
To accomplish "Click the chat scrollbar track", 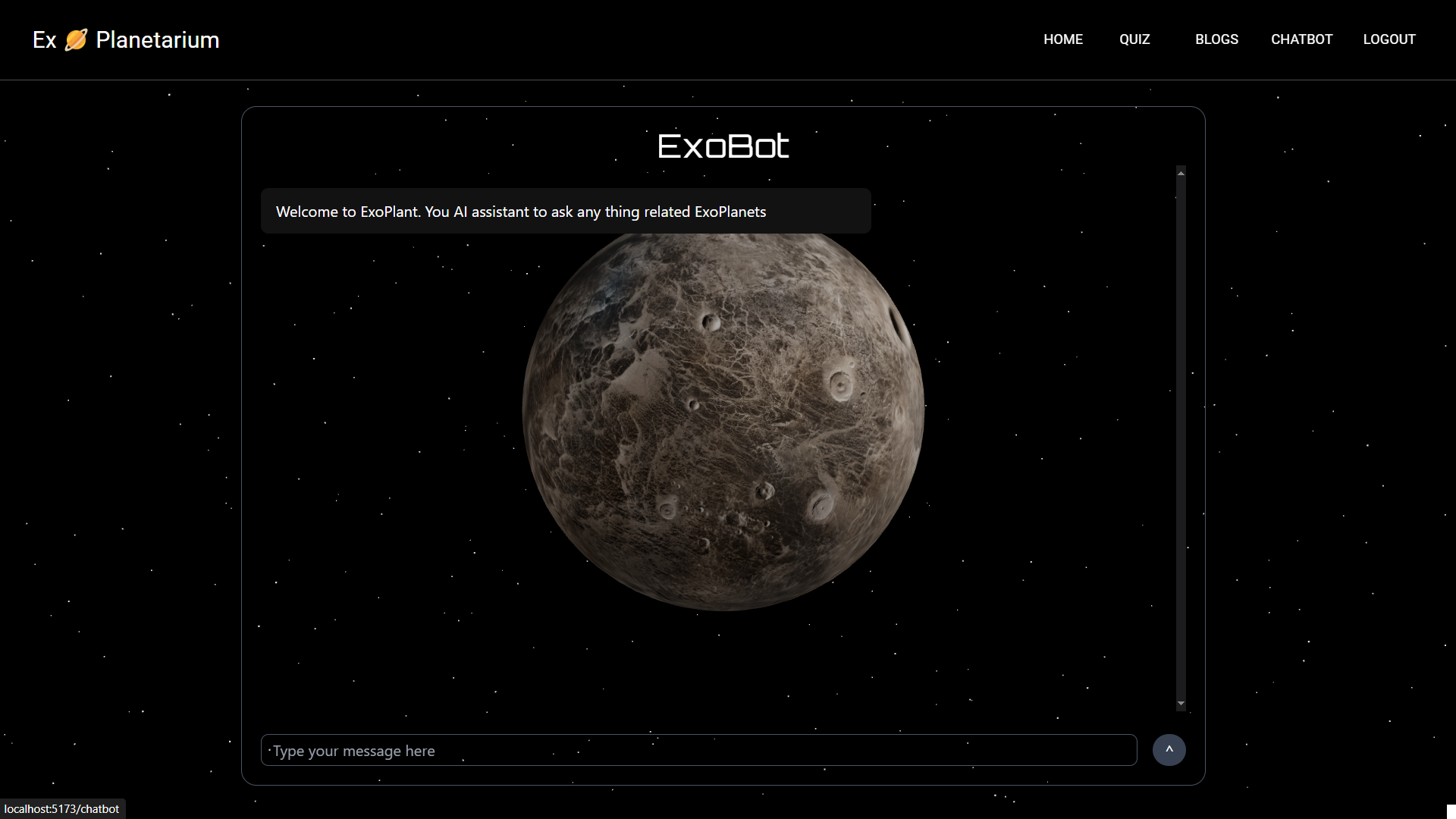I will pos(1181,440).
